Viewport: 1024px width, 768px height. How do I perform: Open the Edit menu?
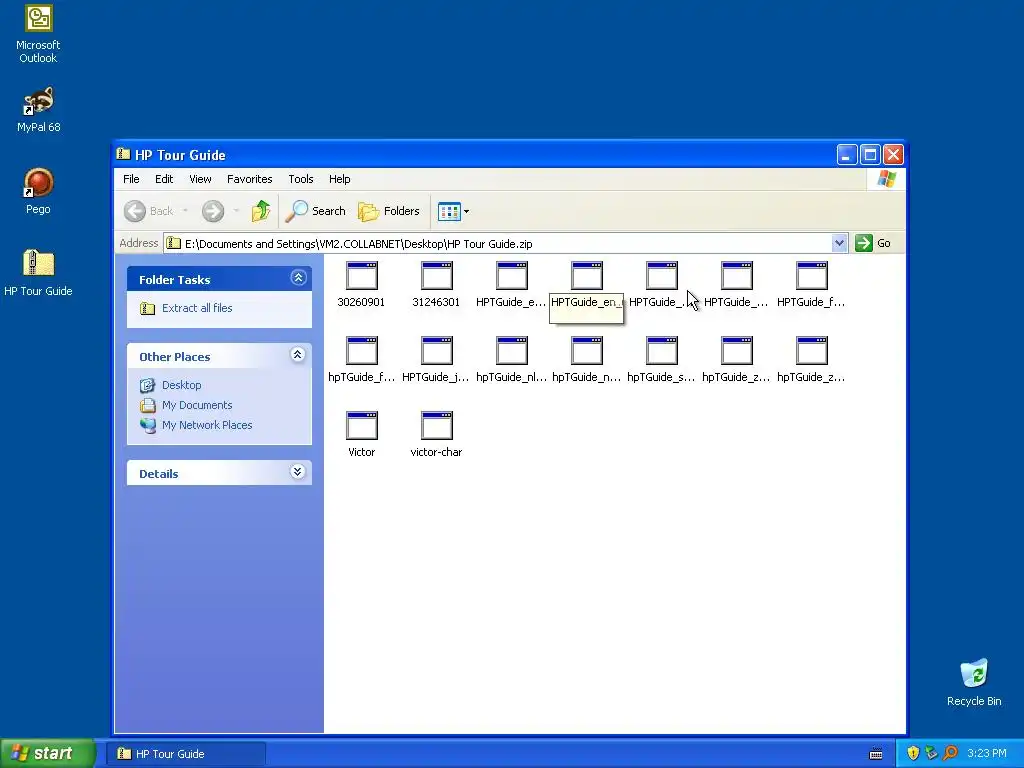point(164,179)
